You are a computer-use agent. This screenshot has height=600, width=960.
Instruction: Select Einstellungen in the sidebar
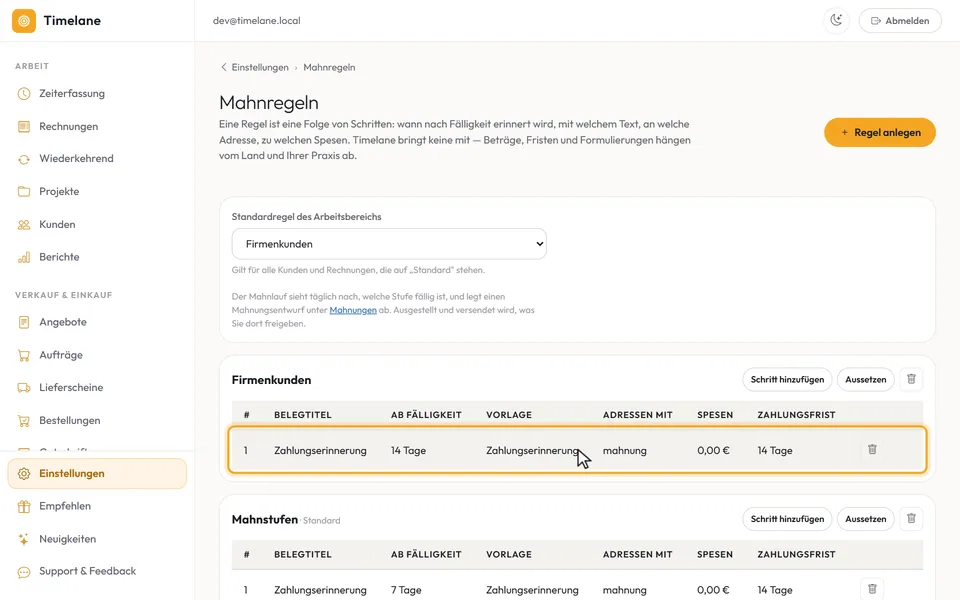coord(97,474)
